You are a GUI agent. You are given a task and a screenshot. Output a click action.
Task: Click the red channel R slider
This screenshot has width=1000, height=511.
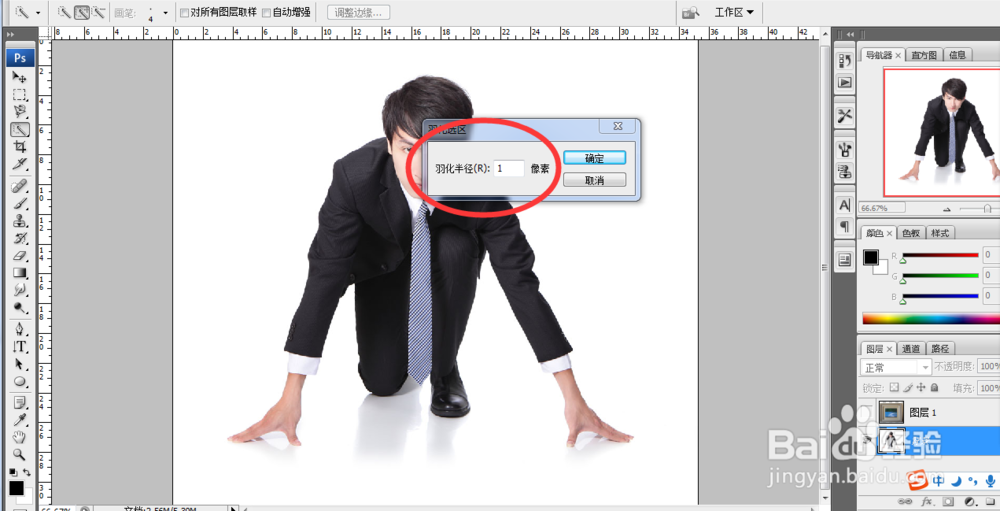[940, 256]
